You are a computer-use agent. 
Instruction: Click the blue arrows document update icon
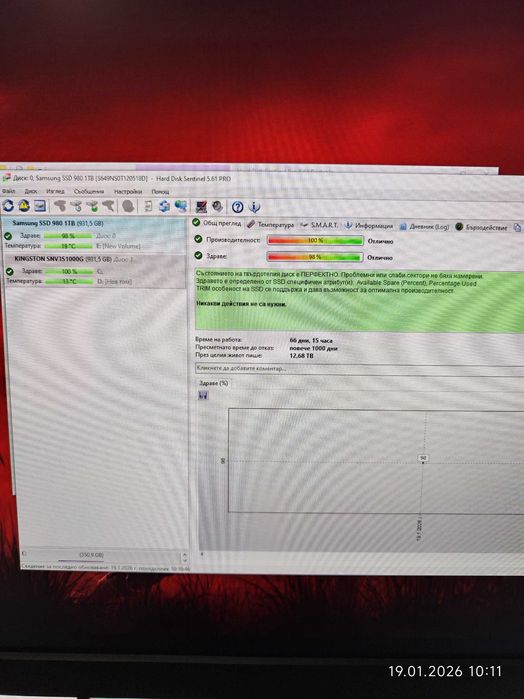coord(165,206)
